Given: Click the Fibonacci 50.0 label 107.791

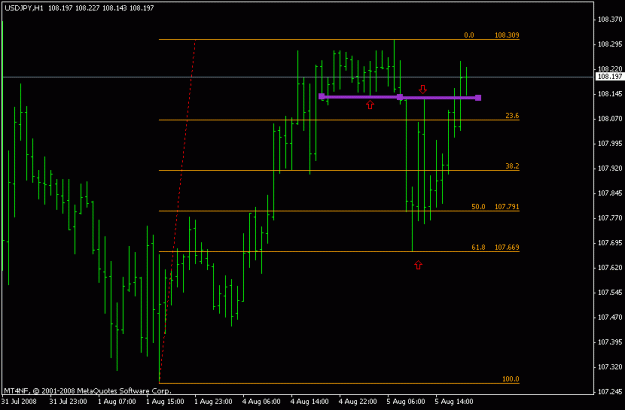Looking at the screenshot, I should pos(495,206).
